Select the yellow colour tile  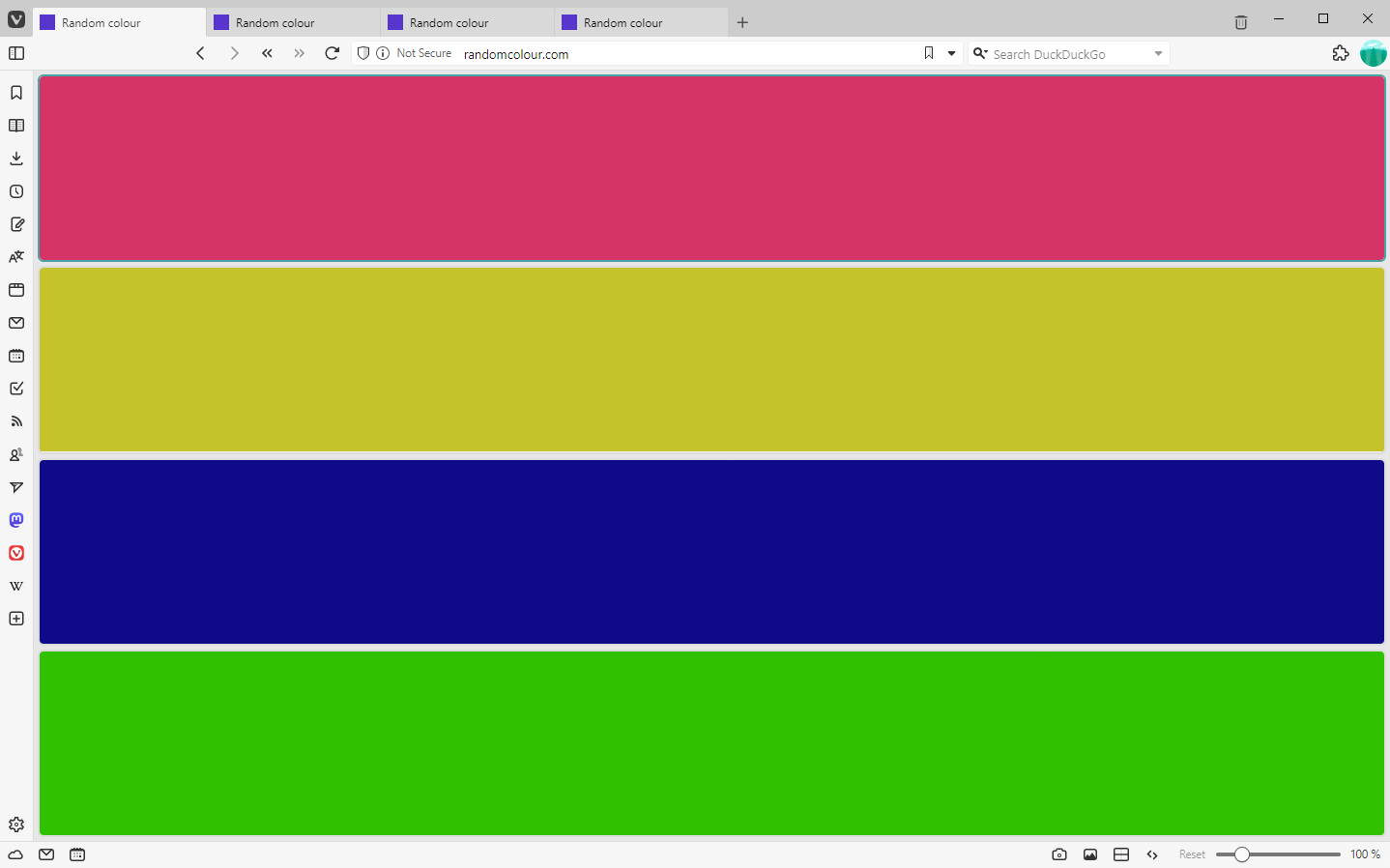[x=711, y=360]
